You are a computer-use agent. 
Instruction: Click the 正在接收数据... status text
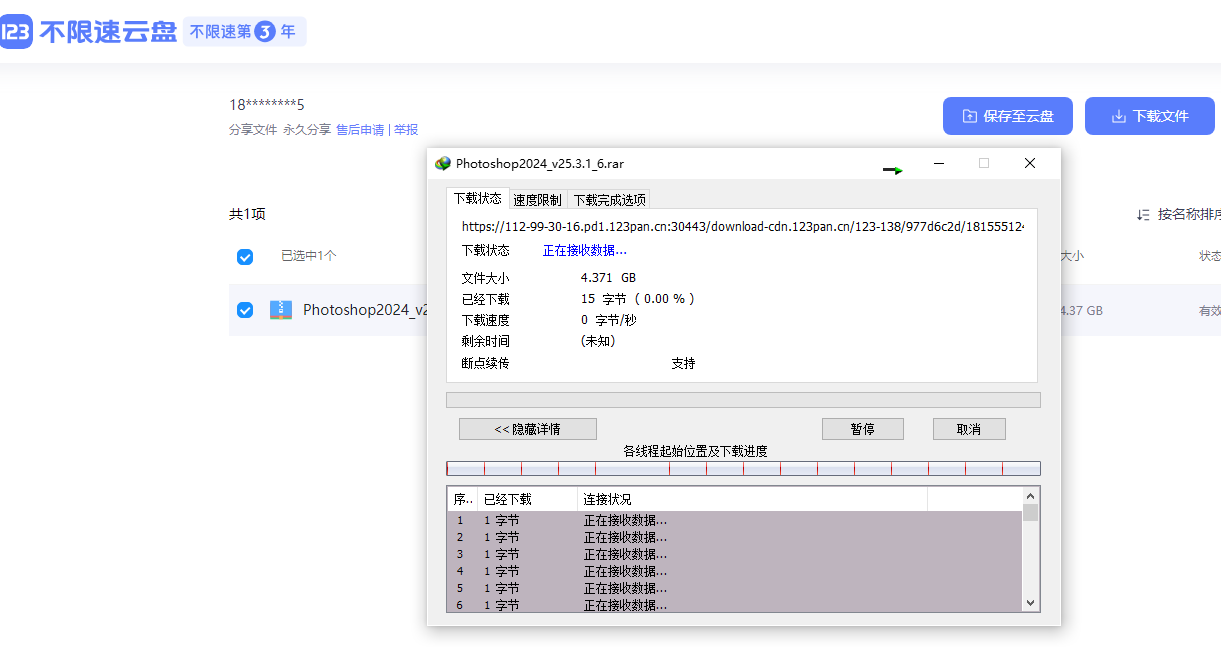585,250
